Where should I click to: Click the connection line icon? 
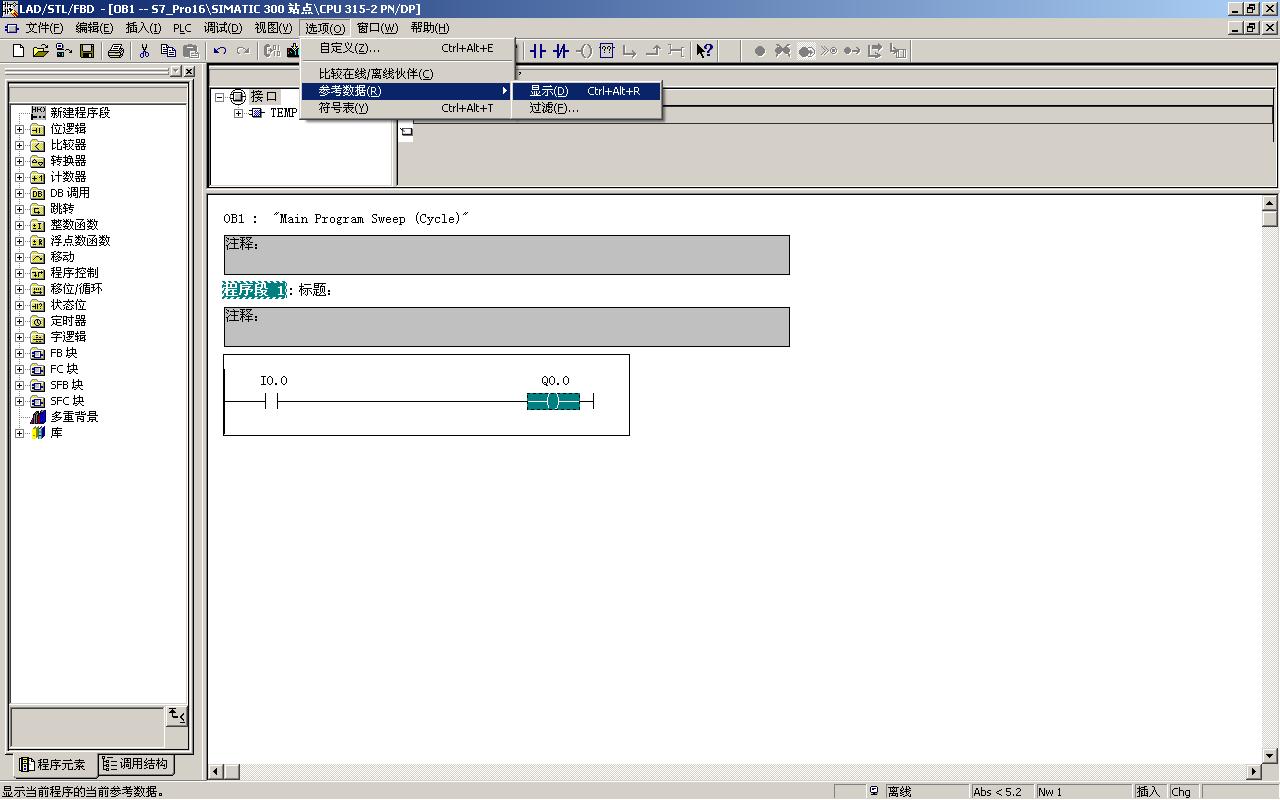(676, 51)
